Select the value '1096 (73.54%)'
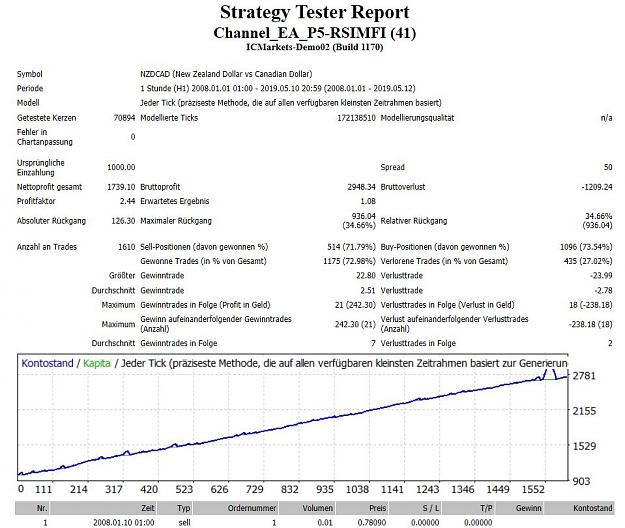 (586, 247)
